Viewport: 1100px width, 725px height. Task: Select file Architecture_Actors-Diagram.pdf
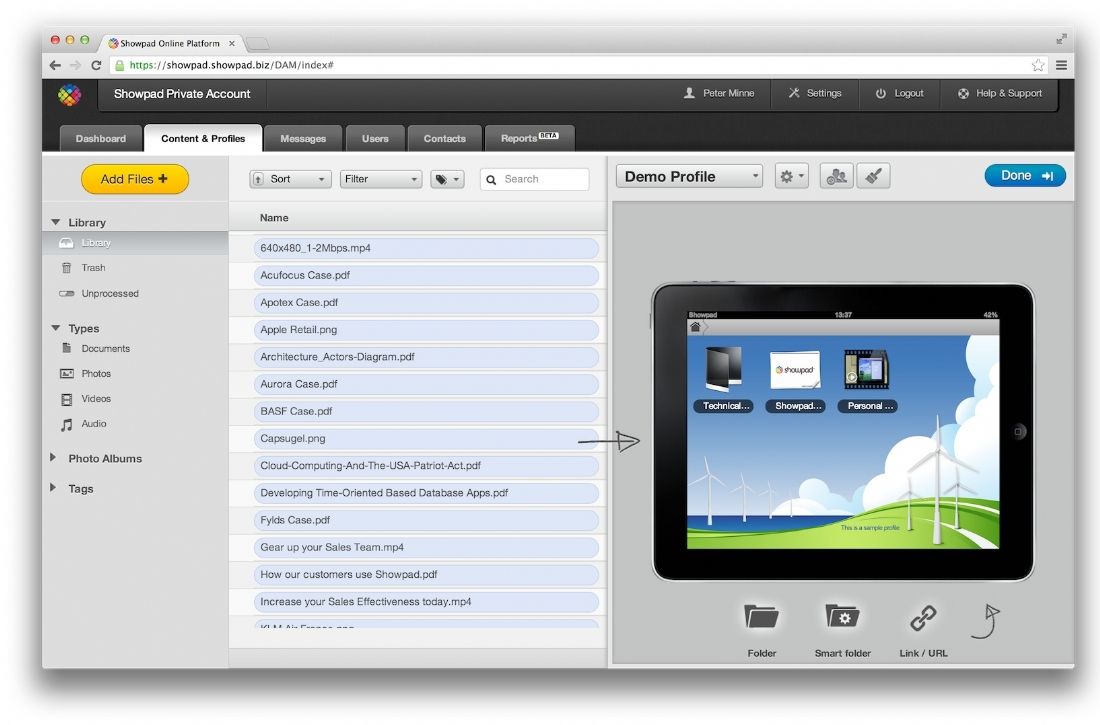point(426,357)
